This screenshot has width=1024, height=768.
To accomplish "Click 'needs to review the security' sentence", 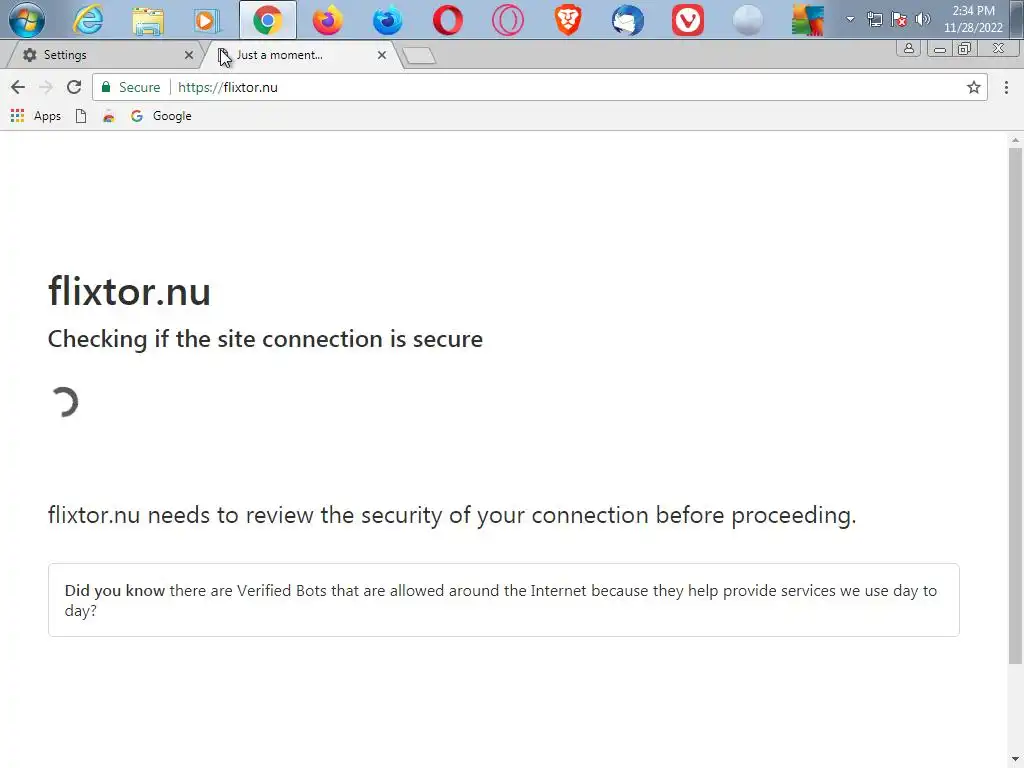I will [x=452, y=515].
